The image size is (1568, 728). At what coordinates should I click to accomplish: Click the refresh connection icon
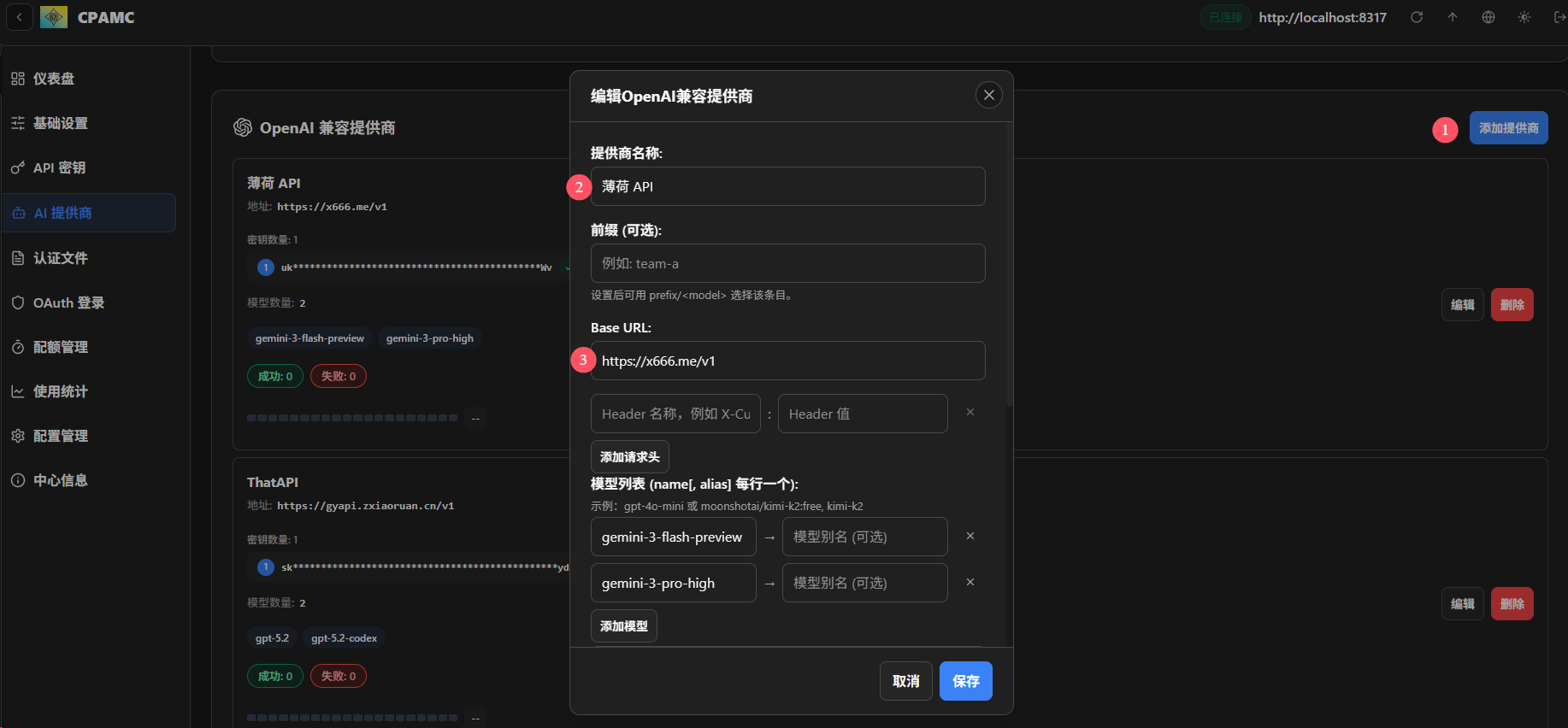point(1417,17)
